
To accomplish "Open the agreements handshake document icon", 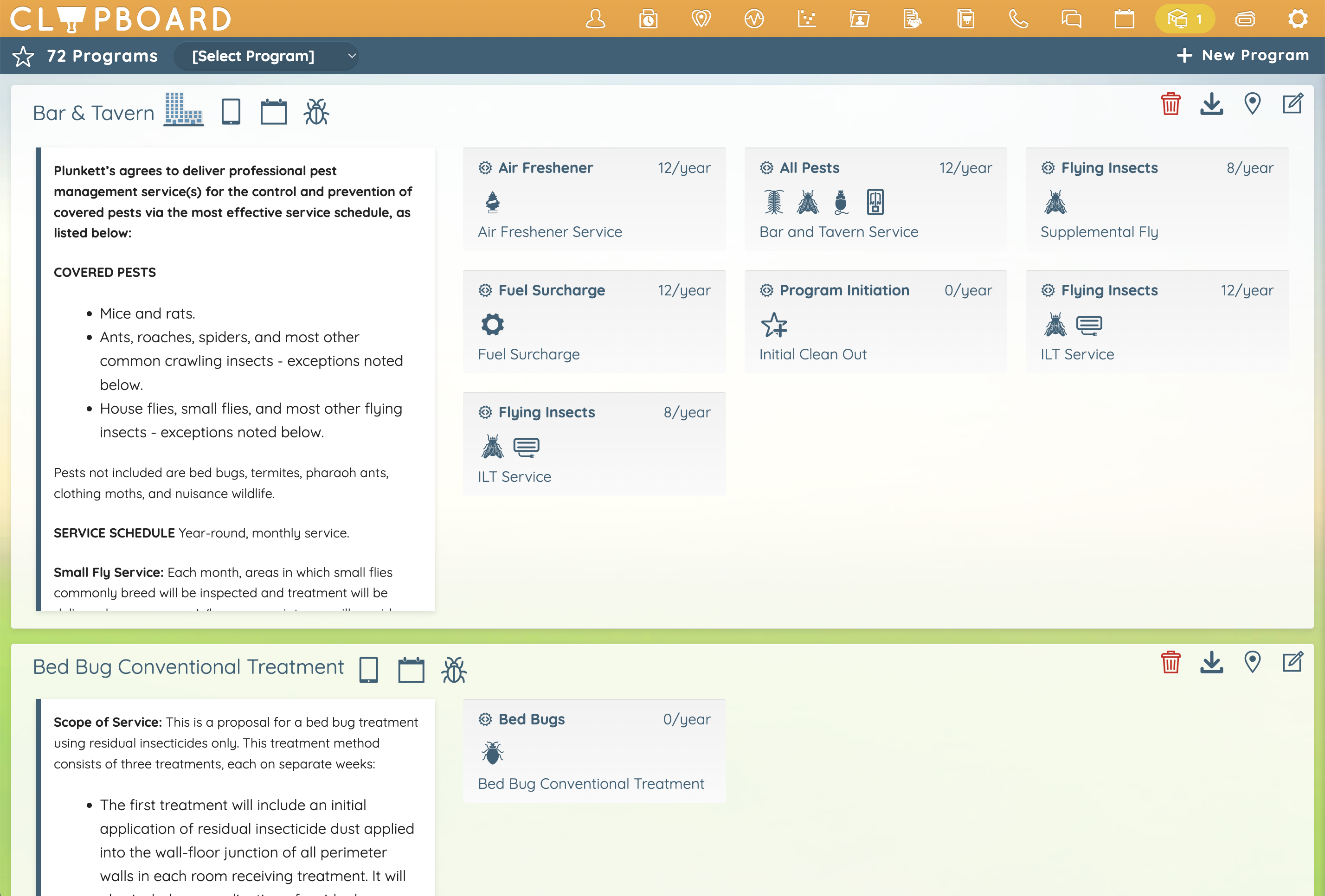I will click(912, 19).
